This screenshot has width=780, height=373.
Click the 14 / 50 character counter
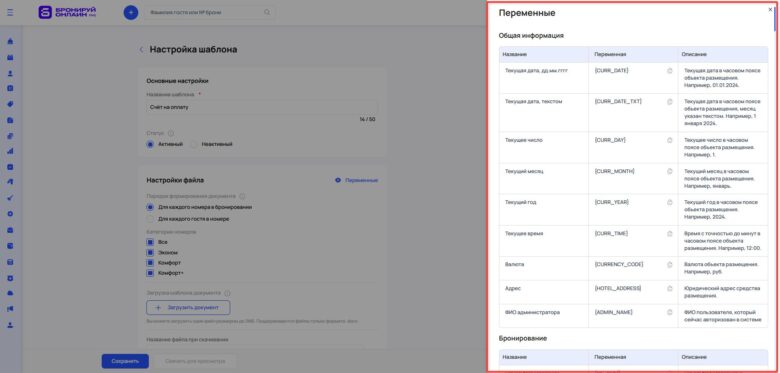point(367,119)
